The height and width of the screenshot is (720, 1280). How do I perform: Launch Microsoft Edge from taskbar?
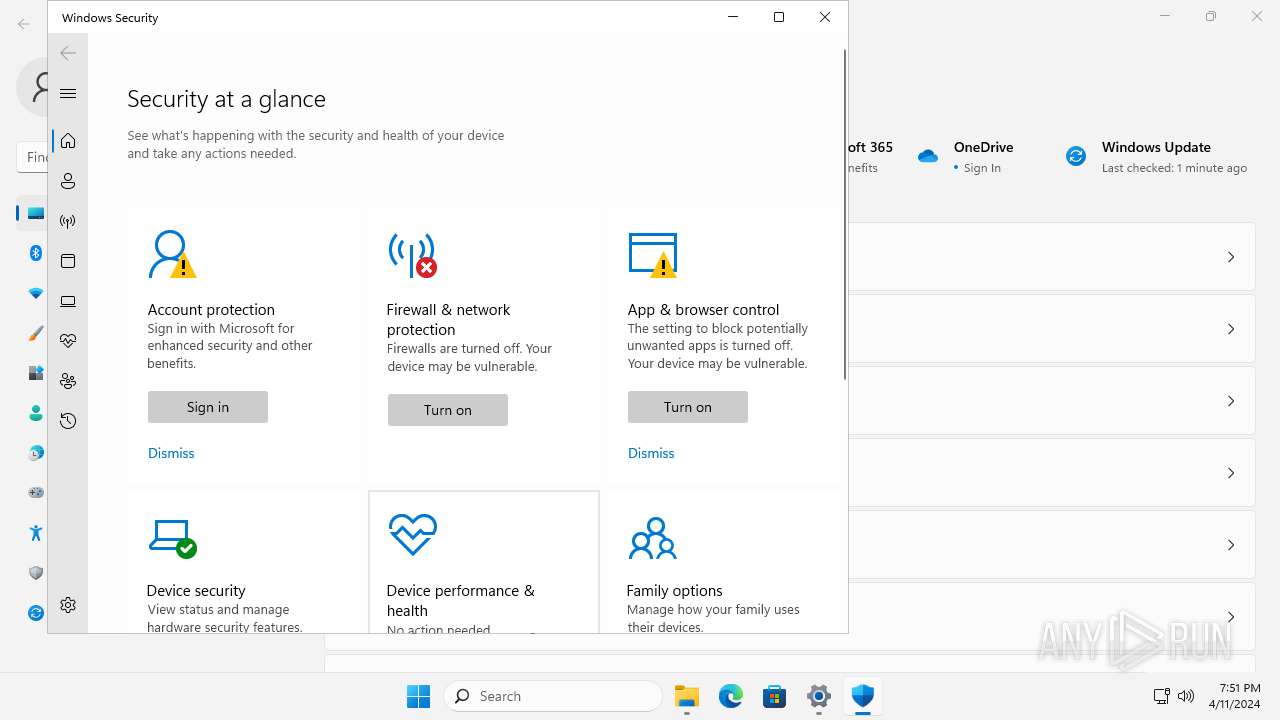point(731,696)
